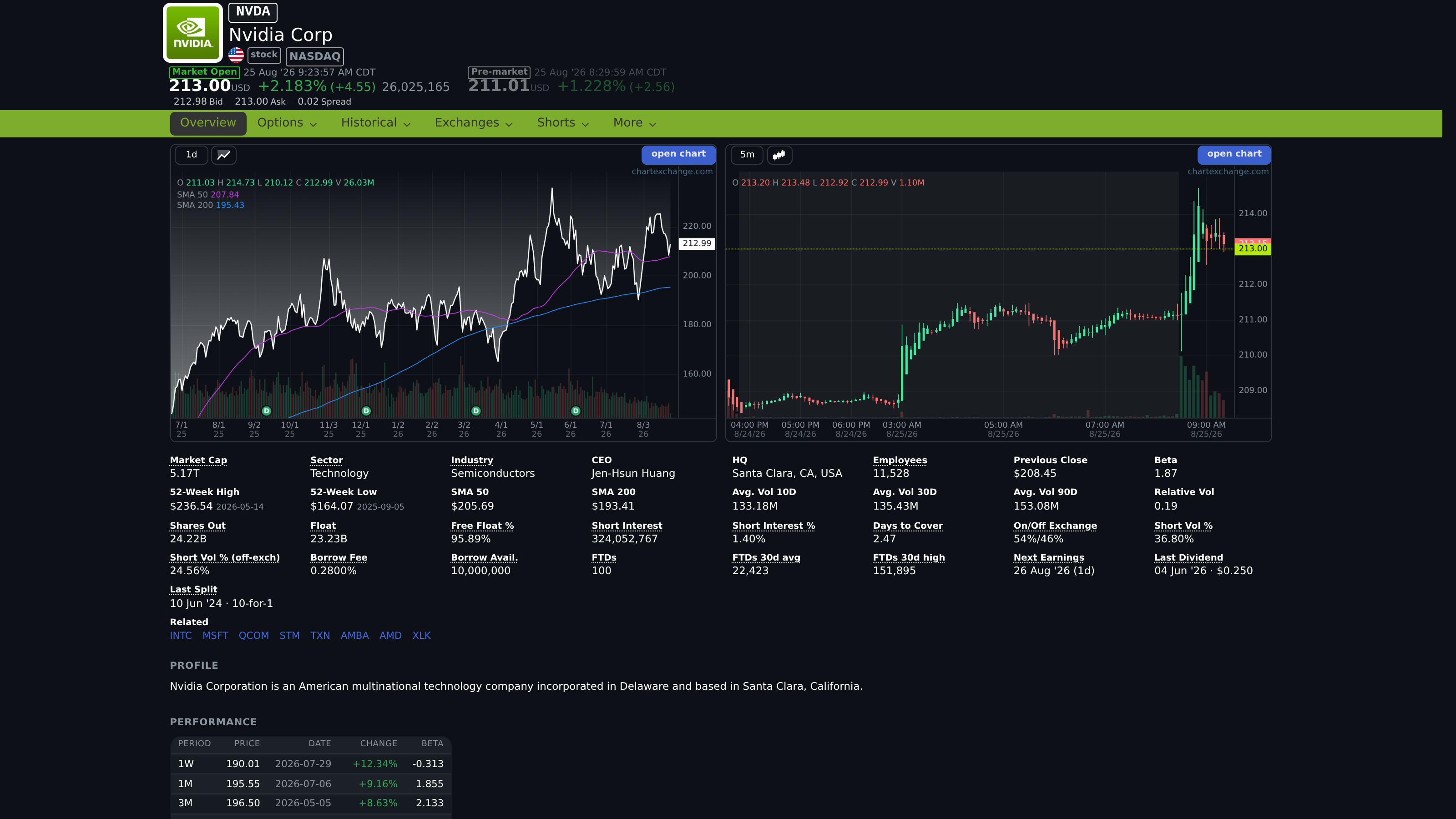Click the Short Interest label
Image resolution: width=1456 pixels, height=819 pixels.
(627, 526)
